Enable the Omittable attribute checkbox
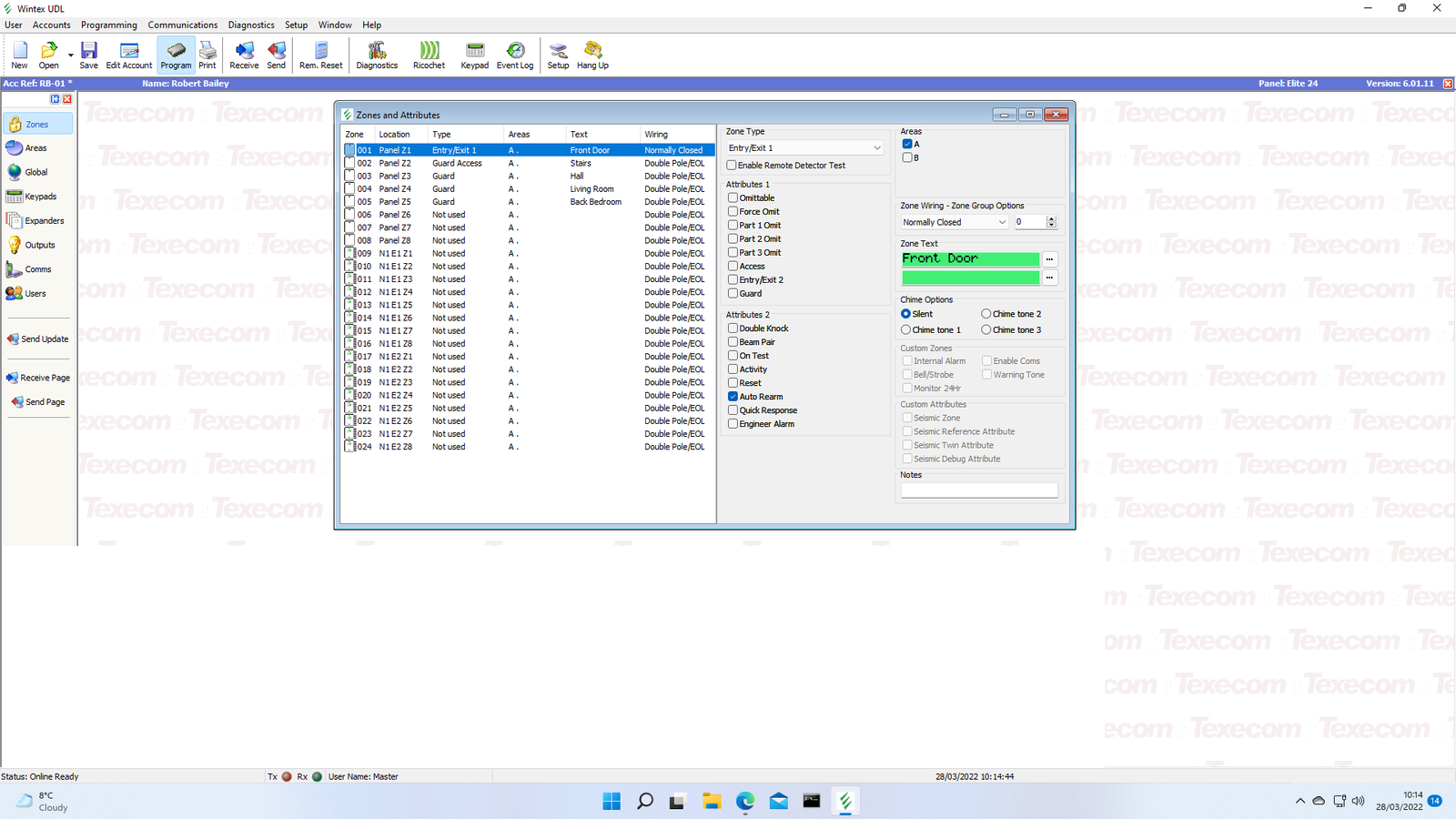The image size is (1456, 819). pyautogui.click(x=733, y=197)
